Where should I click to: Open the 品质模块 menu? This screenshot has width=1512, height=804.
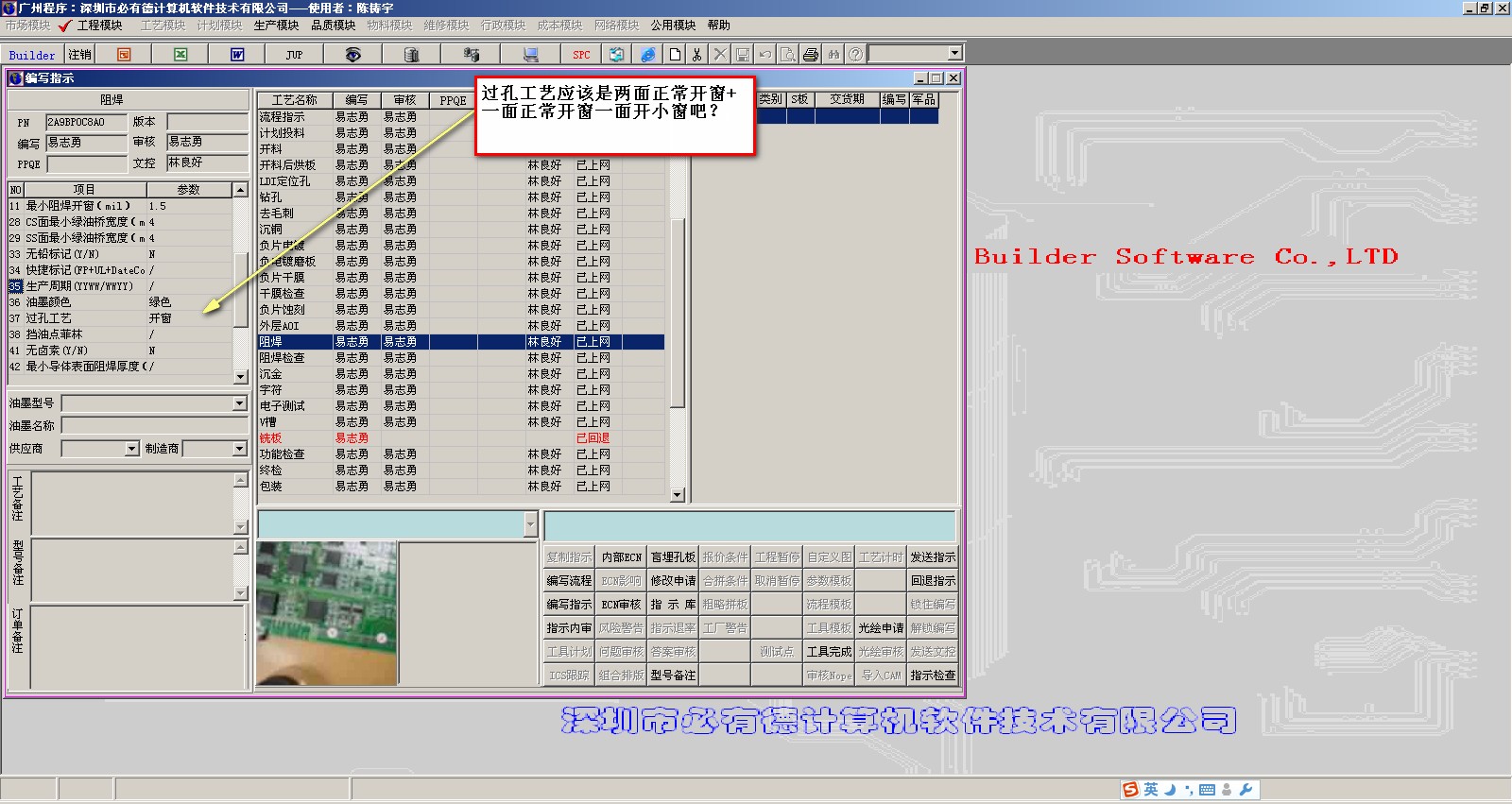pos(333,26)
